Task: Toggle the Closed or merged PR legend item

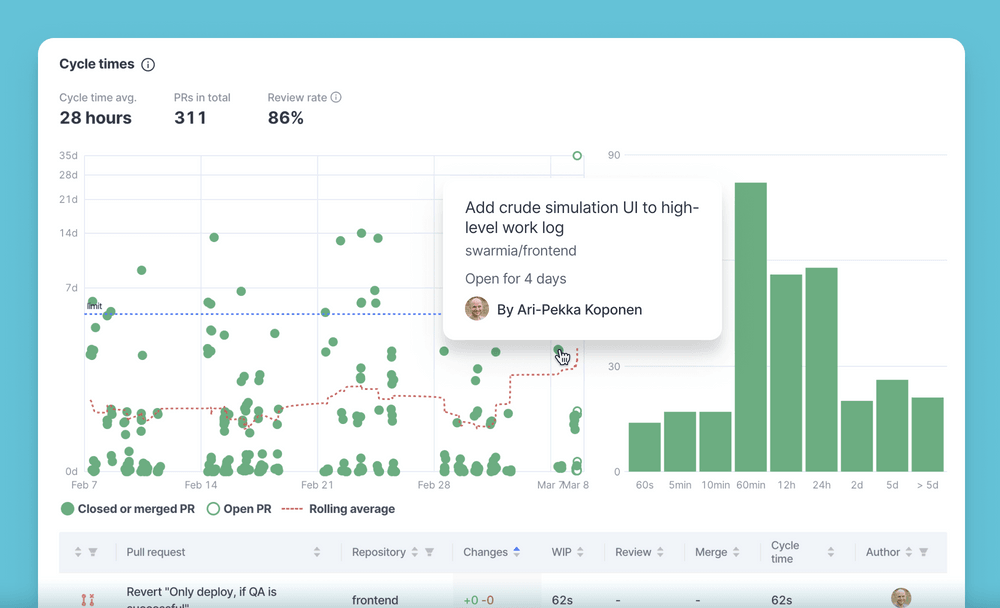Action: 129,509
